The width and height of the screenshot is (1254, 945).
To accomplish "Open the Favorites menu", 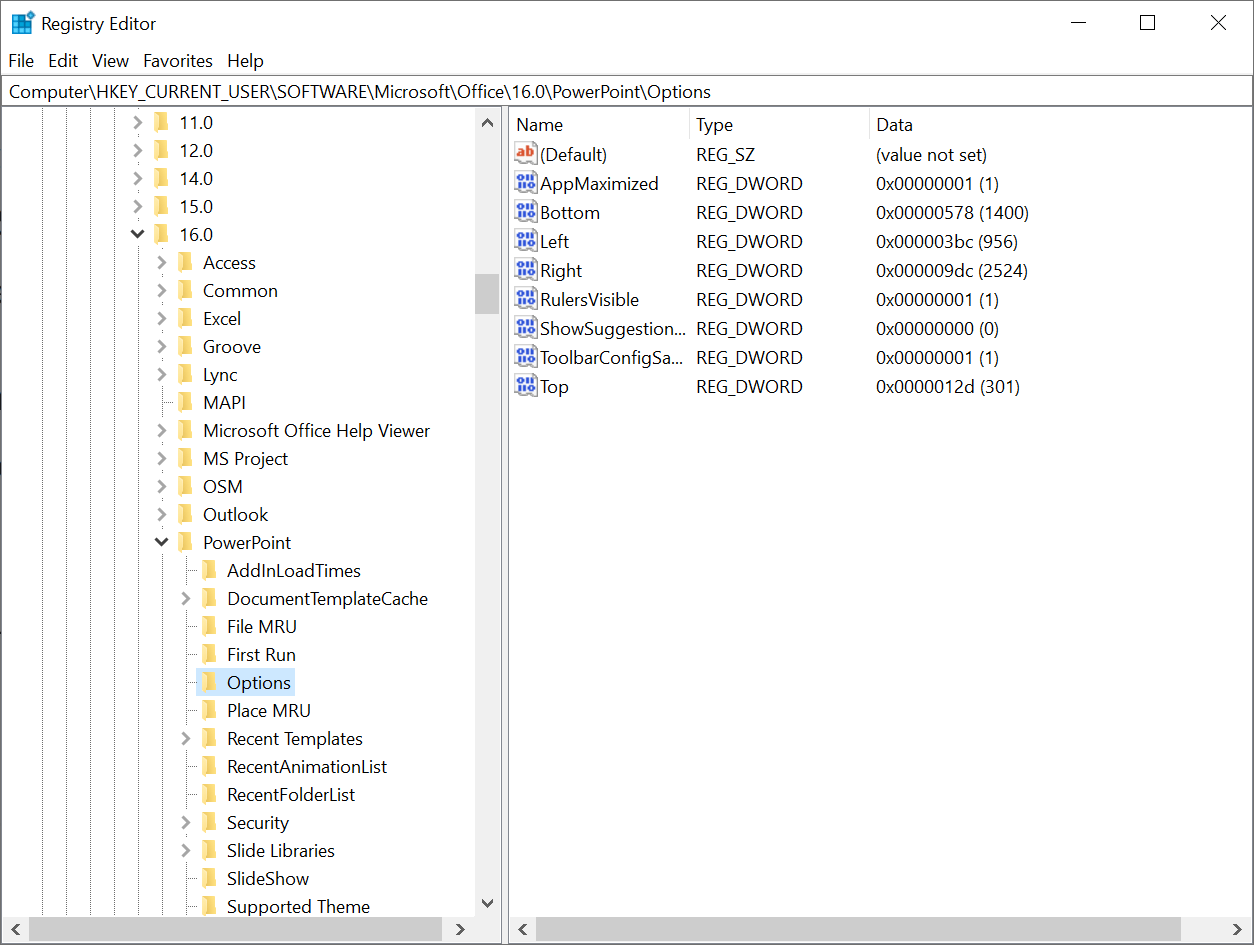I will pyautogui.click(x=178, y=60).
